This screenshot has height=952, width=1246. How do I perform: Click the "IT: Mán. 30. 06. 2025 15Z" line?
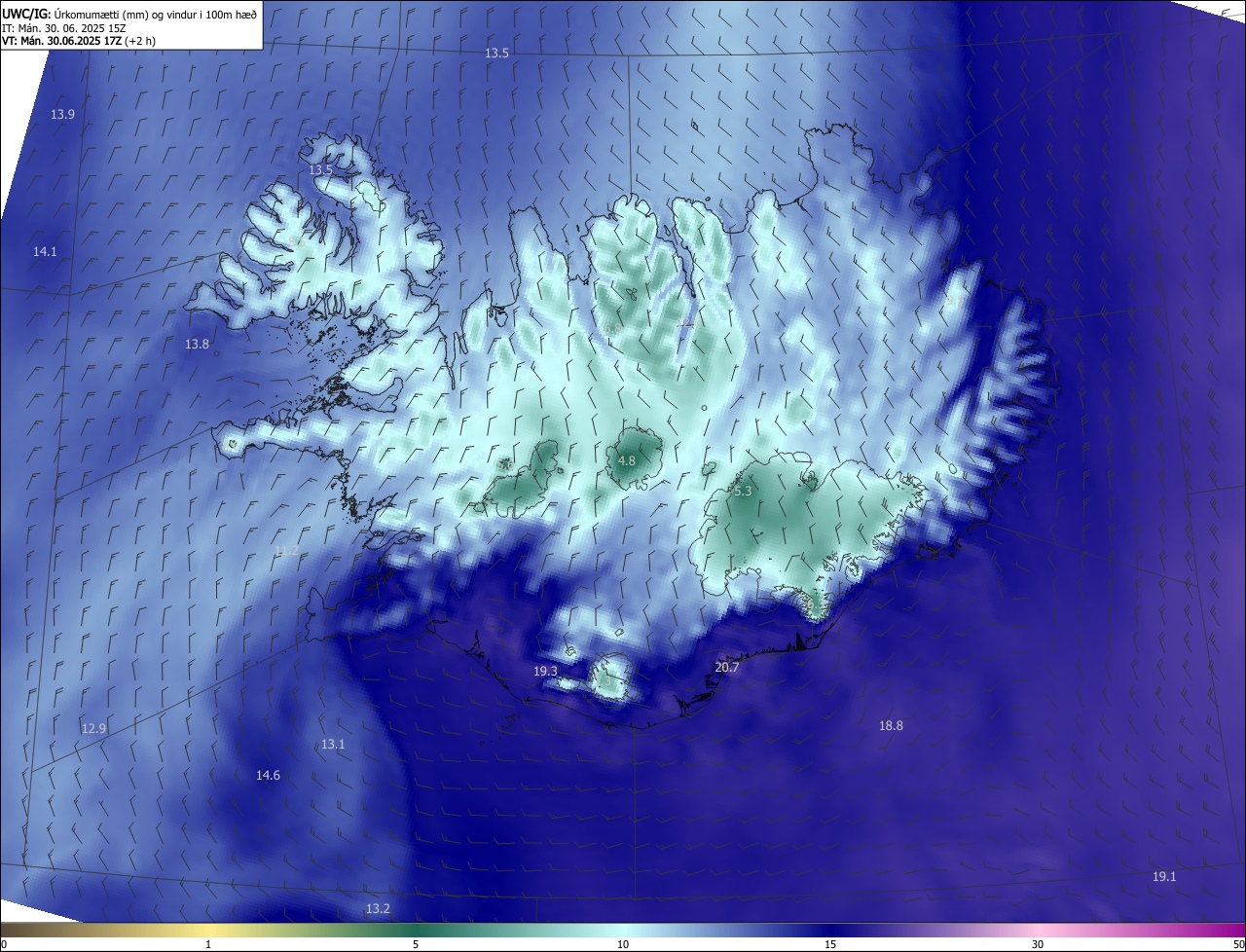64,27
